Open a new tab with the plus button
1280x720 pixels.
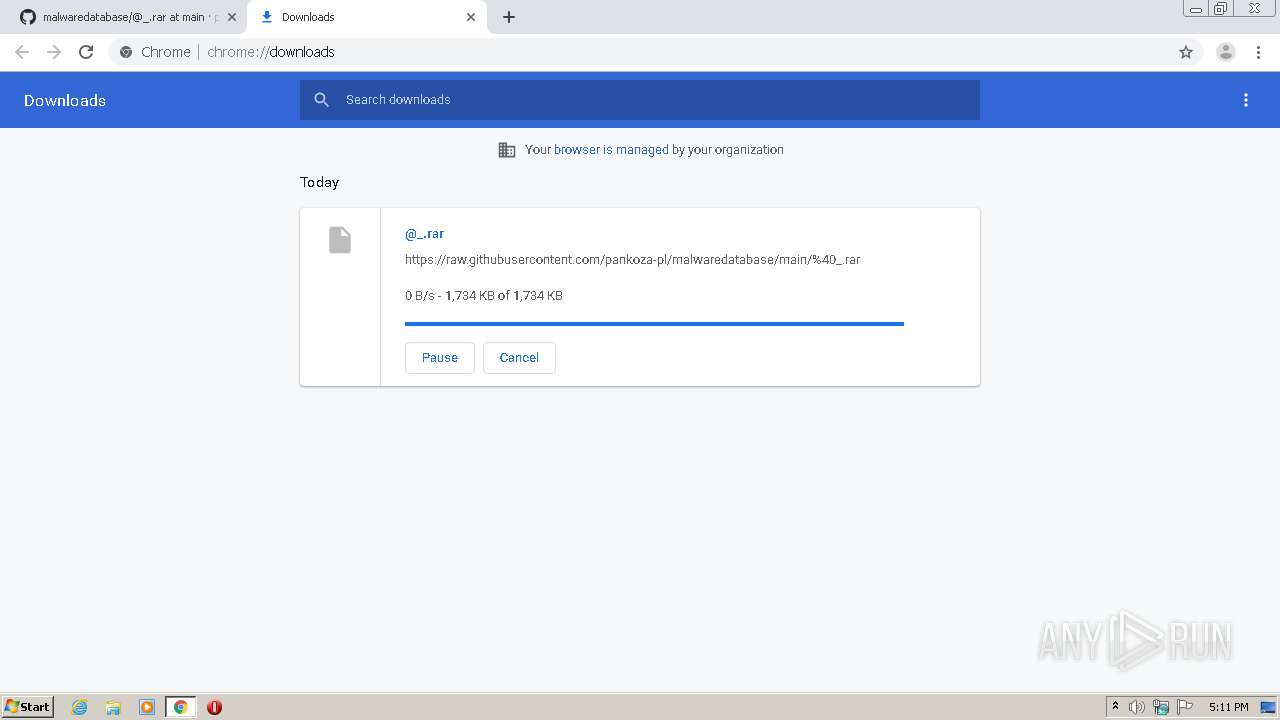[x=509, y=17]
